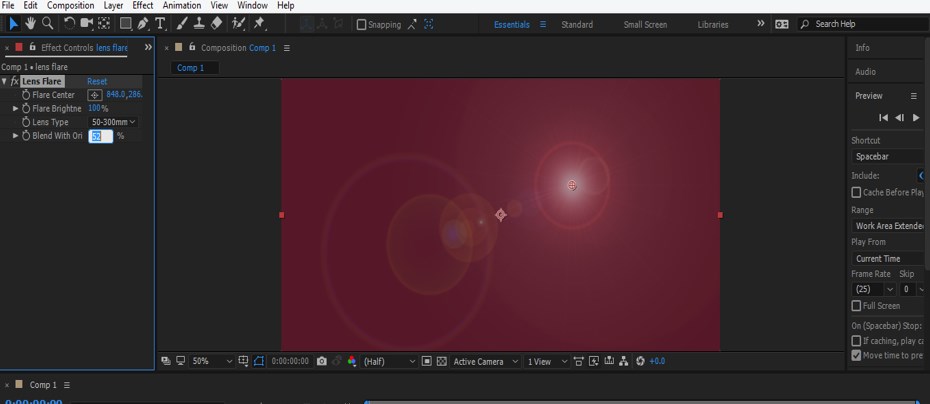The height and width of the screenshot is (404, 930).
Task: Select the Clone Stamp tool
Action: pyautogui.click(x=199, y=24)
